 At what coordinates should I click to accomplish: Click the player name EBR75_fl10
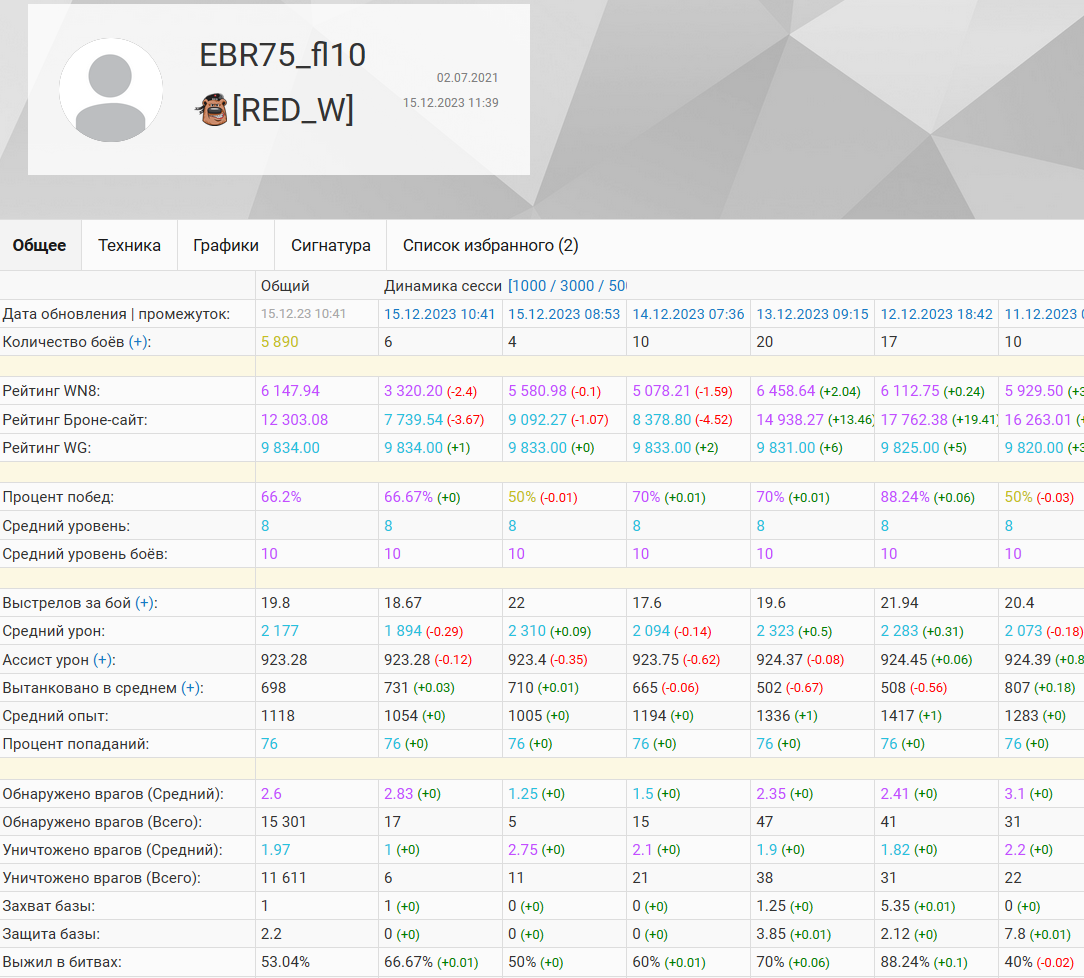283,55
